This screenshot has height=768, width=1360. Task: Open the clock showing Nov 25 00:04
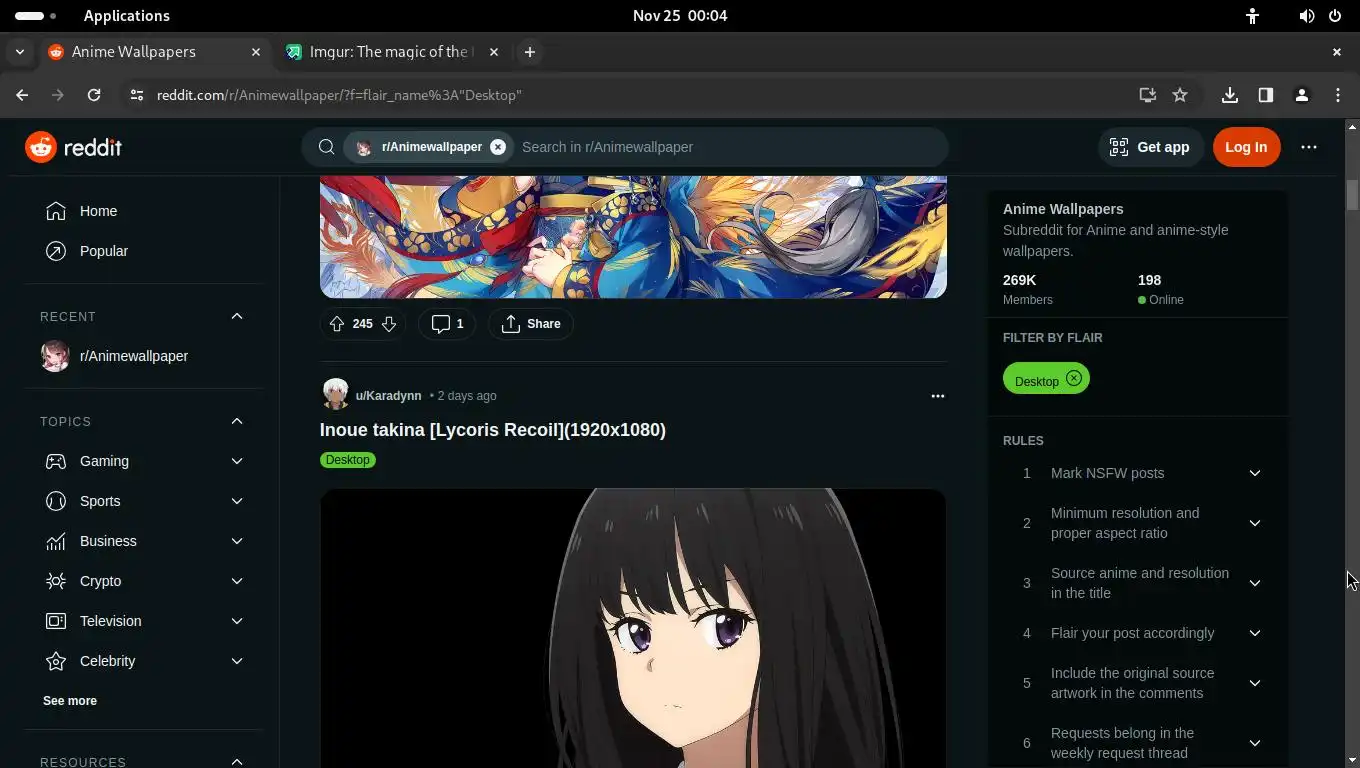click(x=680, y=16)
